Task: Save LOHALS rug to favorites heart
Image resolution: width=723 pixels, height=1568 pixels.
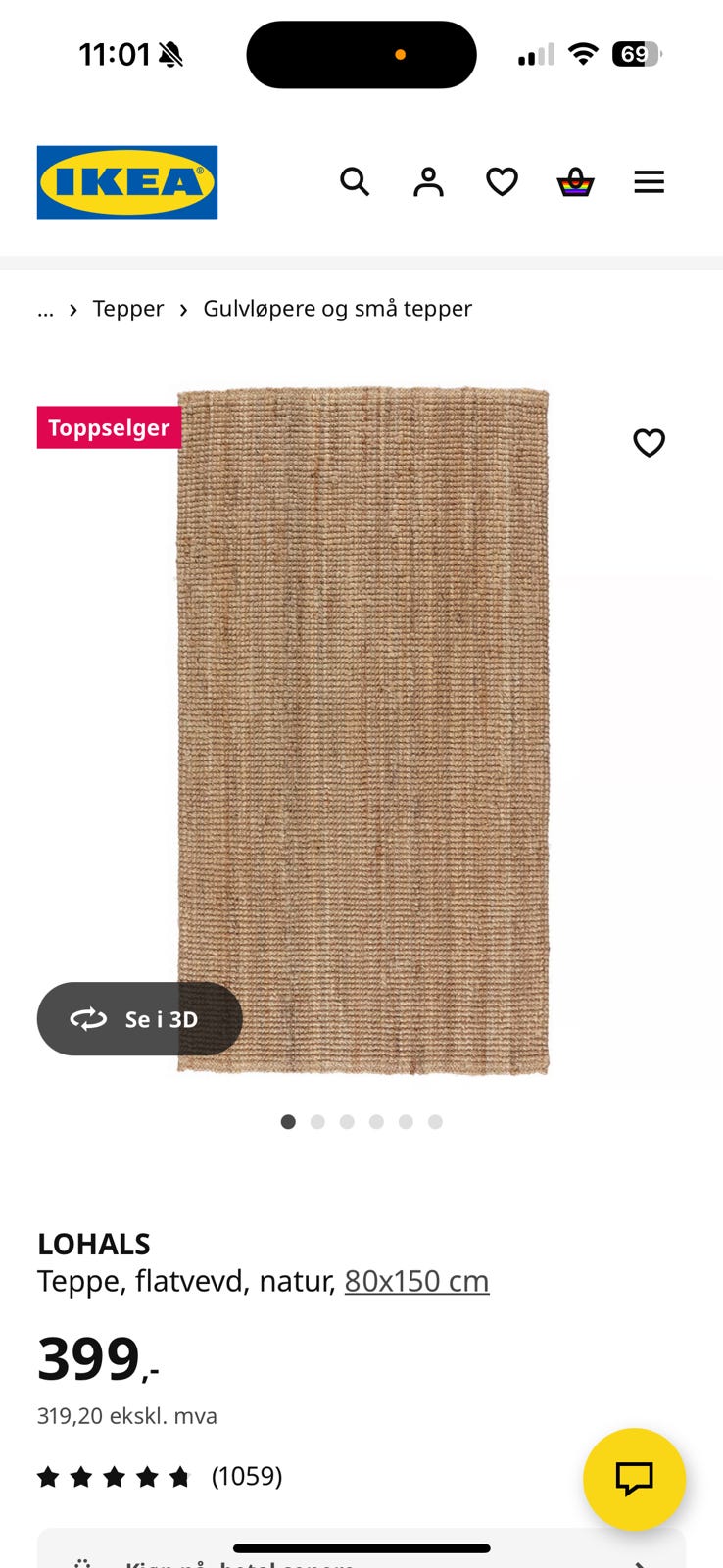Action: [649, 443]
